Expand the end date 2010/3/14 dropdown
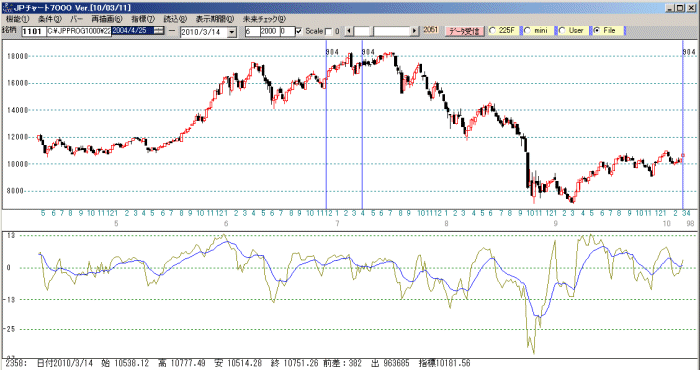Screen dimensions: 700x370 [232, 32]
